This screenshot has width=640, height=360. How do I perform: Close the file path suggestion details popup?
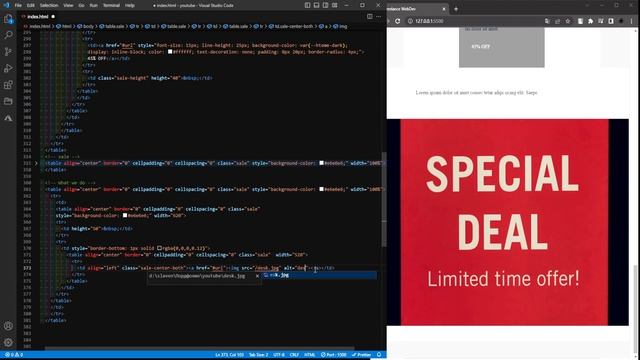pyautogui.click(x=257, y=276)
